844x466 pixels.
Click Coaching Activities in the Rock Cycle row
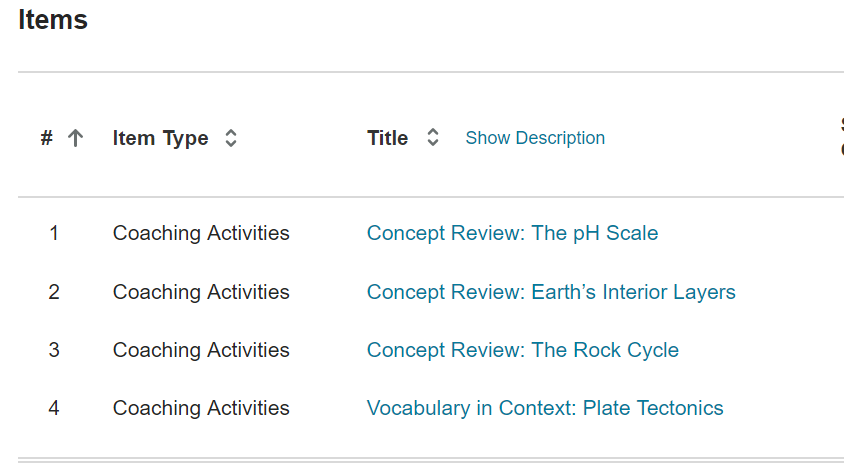click(201, 350)
